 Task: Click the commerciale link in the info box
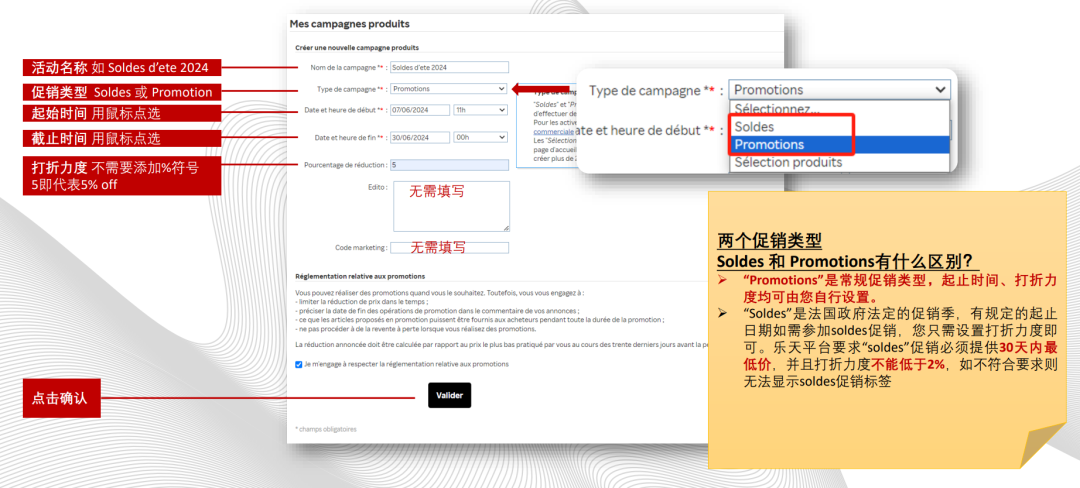pos(554,131)
